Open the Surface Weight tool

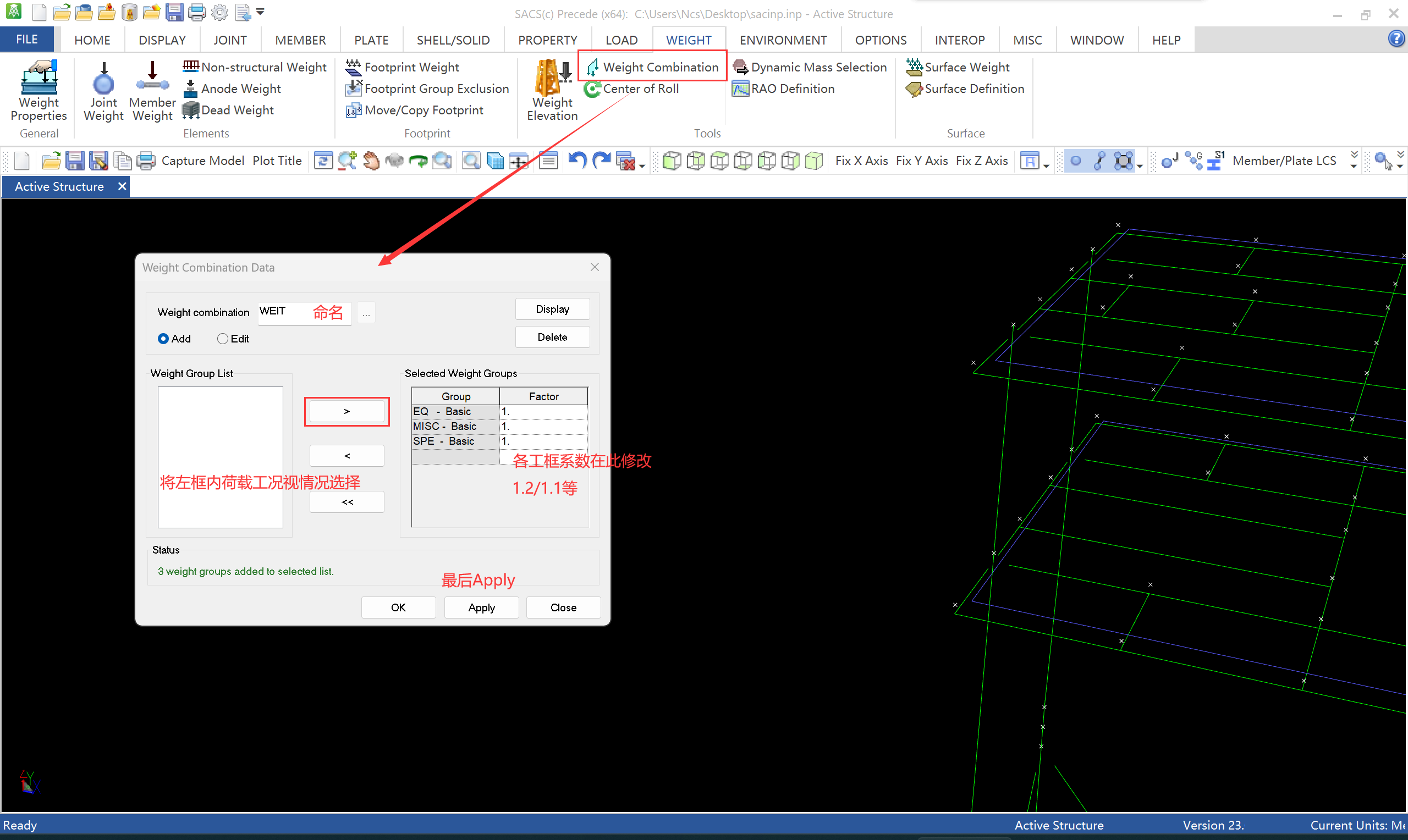click(958, 68)
